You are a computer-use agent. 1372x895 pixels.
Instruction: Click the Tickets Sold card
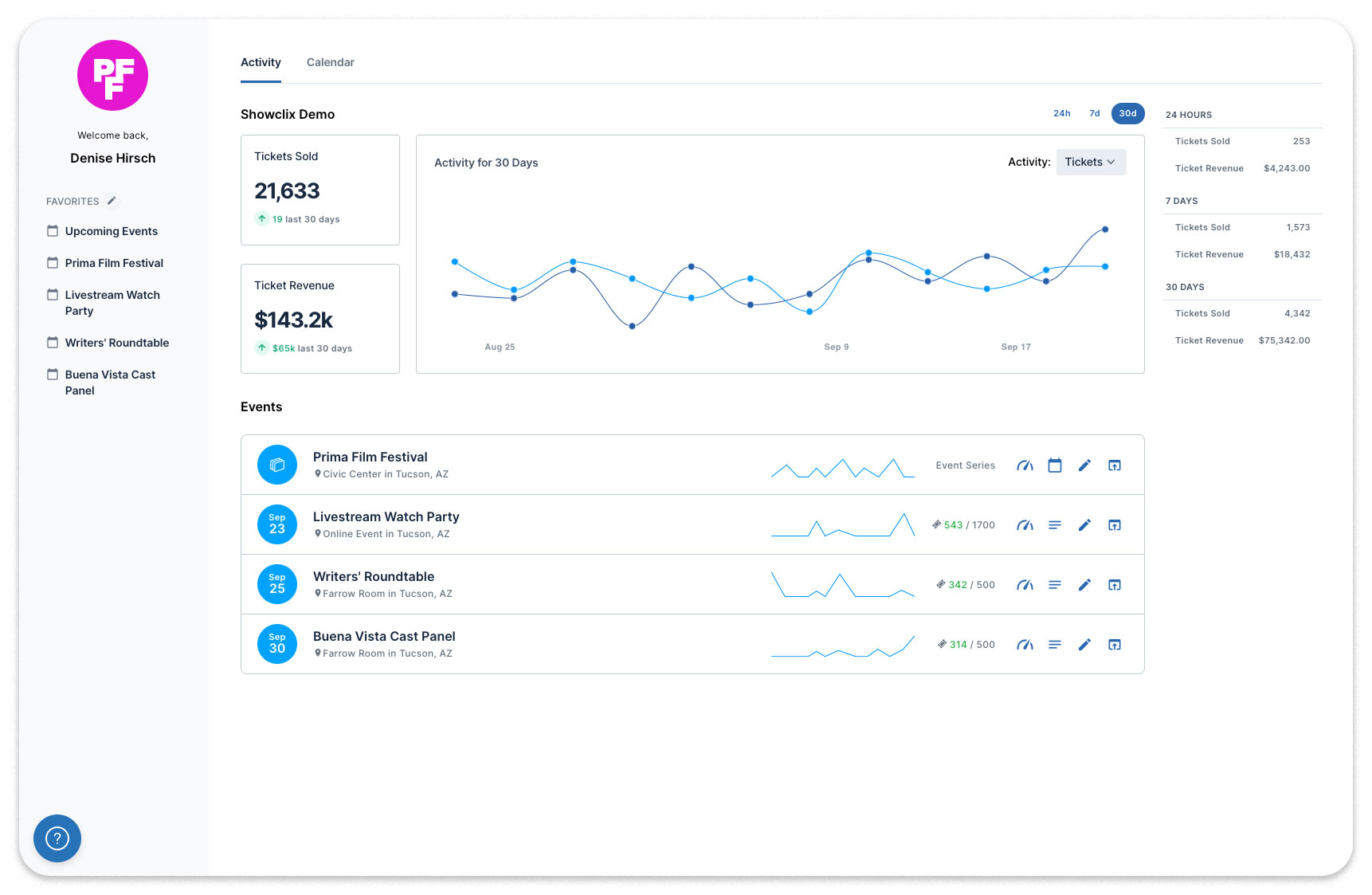[x=319, y=190]
